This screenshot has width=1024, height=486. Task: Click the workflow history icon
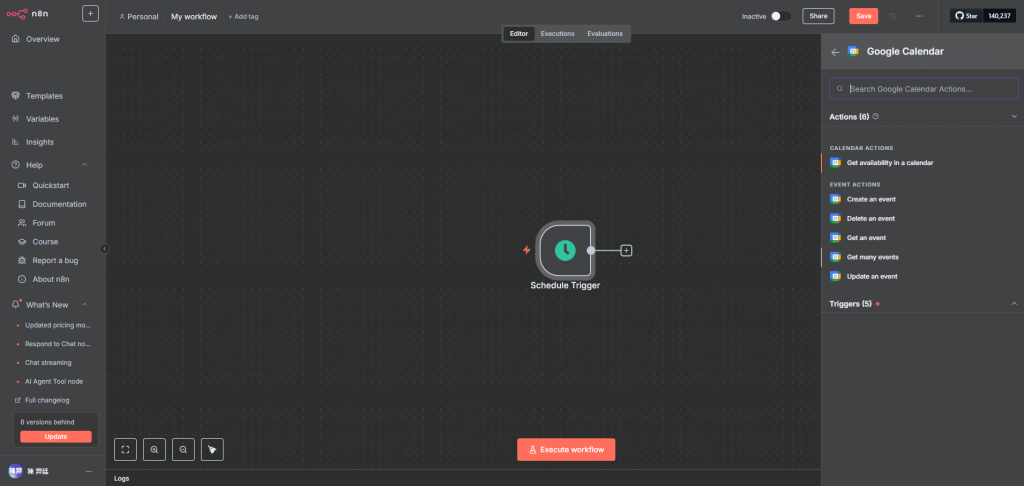coord(893,16)
